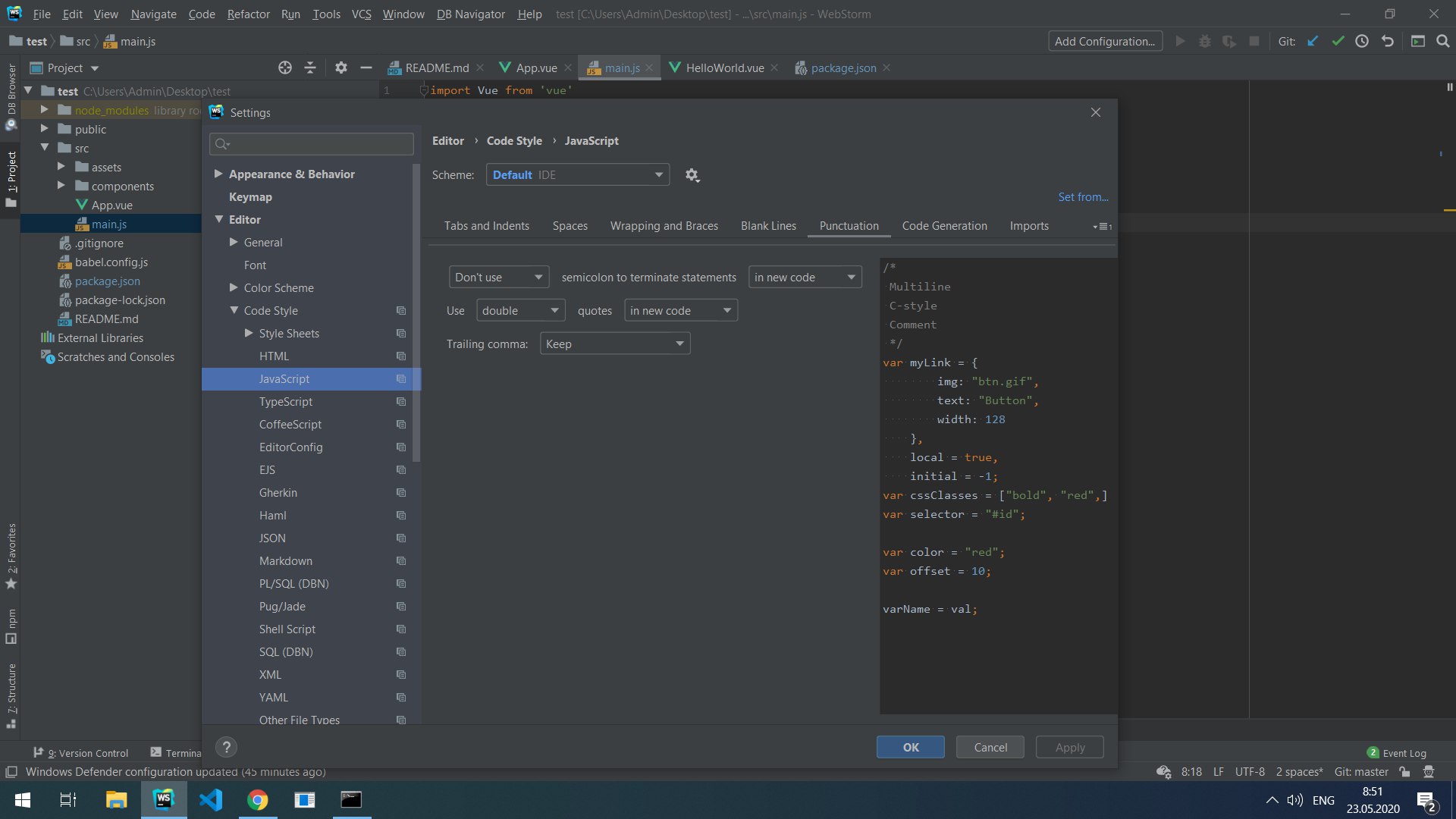Hide Project panel minus icon
This screenshot has width=1456, height=819.
(366, 67)
